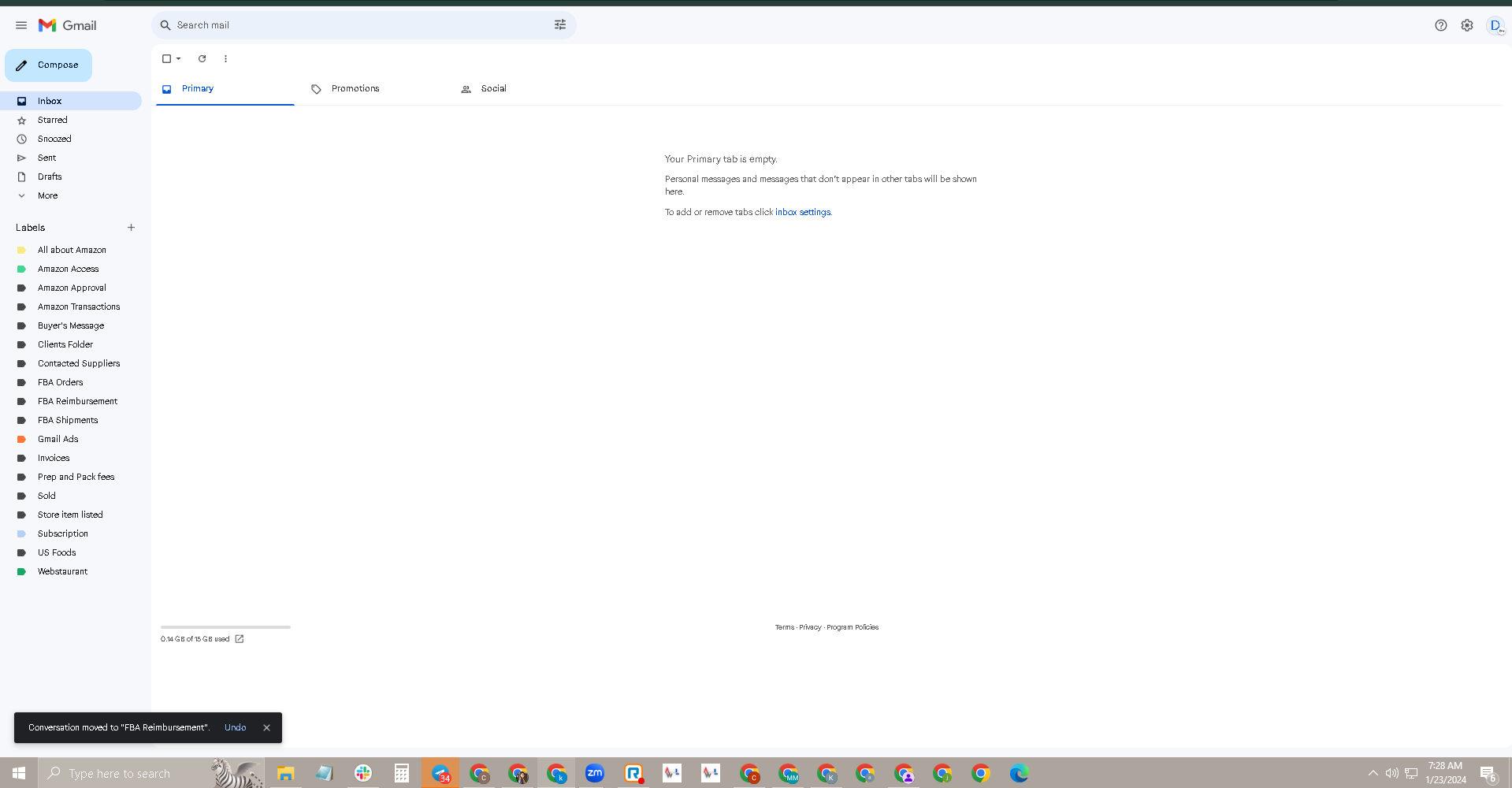Expand the select dropdown arrow
The width and height of the screenshot is (1512, 788).
coord(179,58)
